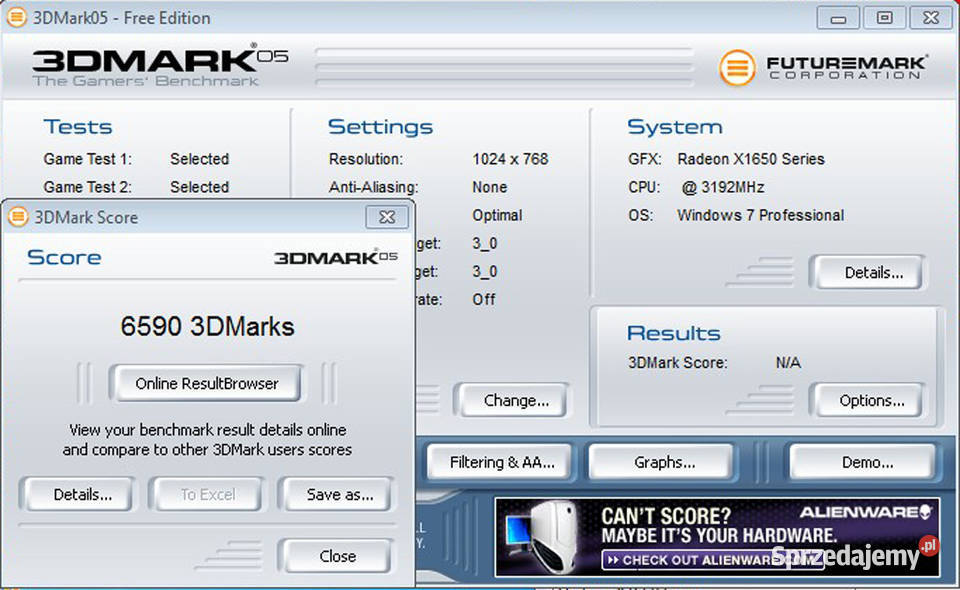Click 'Radeon X1650 Series' GFX value
Viewport: 960px width, 590px height.
[x=751, y=159]
